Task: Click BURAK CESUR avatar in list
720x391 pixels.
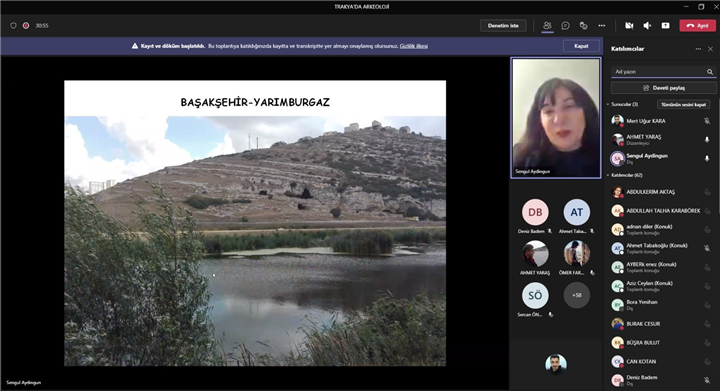Action: click(618, 324)
